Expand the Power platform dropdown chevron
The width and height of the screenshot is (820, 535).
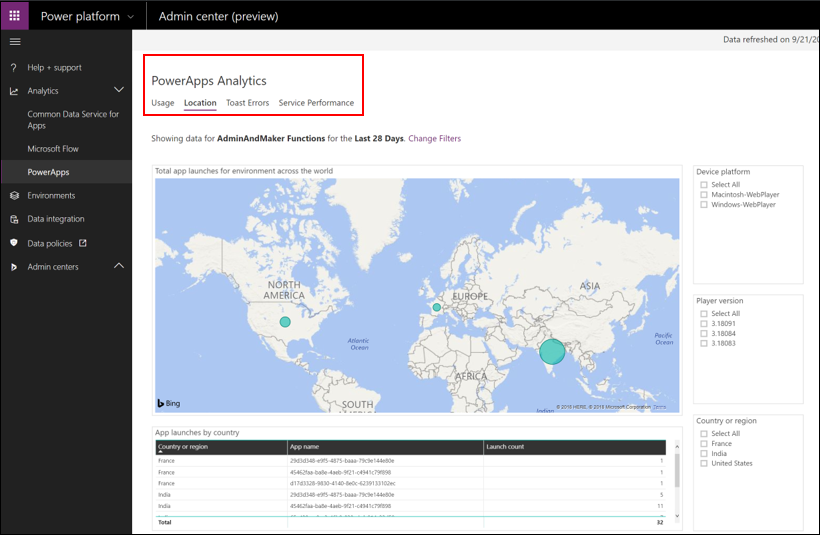(131, 16)
